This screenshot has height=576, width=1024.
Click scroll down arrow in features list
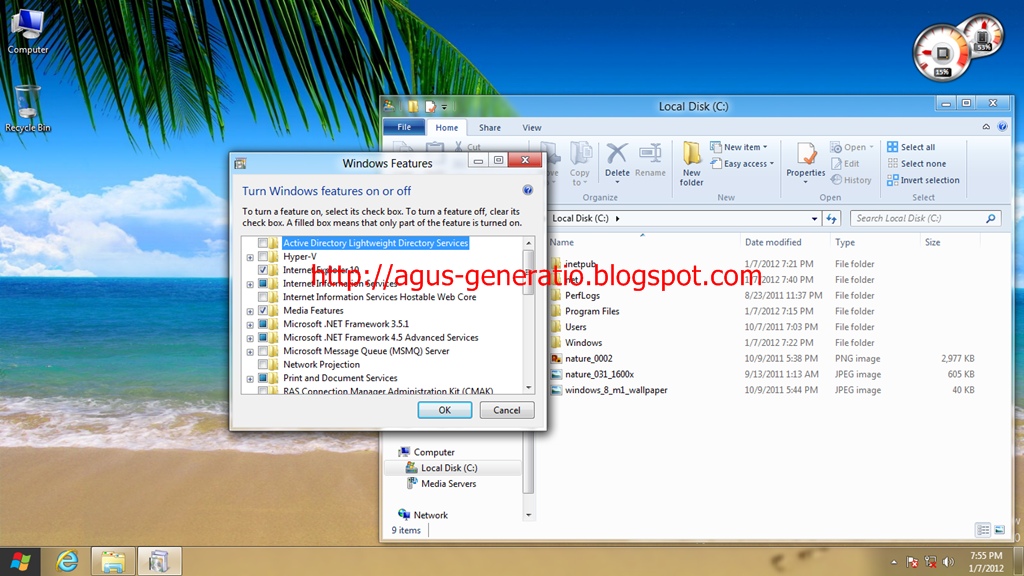529,388
